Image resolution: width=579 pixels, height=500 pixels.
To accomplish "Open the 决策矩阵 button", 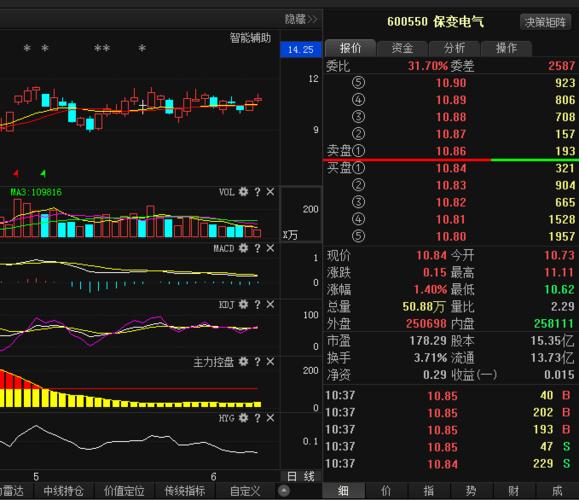I will pyautogui.click(x=545, y=23).
